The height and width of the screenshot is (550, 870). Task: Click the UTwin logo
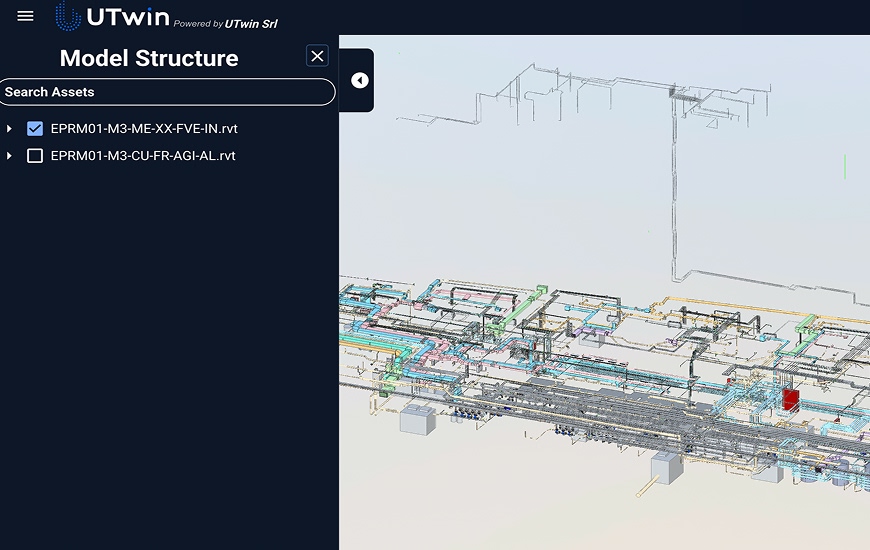[x=112, y=17]
